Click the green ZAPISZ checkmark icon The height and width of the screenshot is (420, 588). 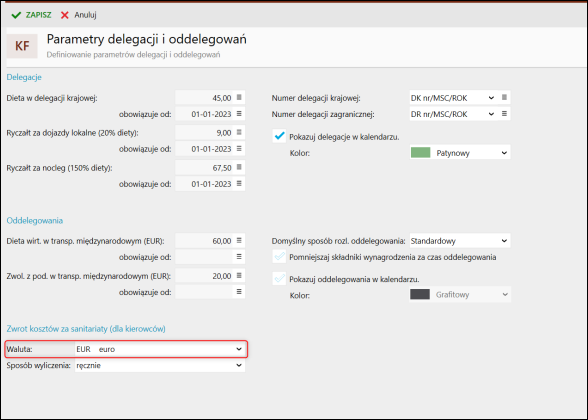pos(16,15)
